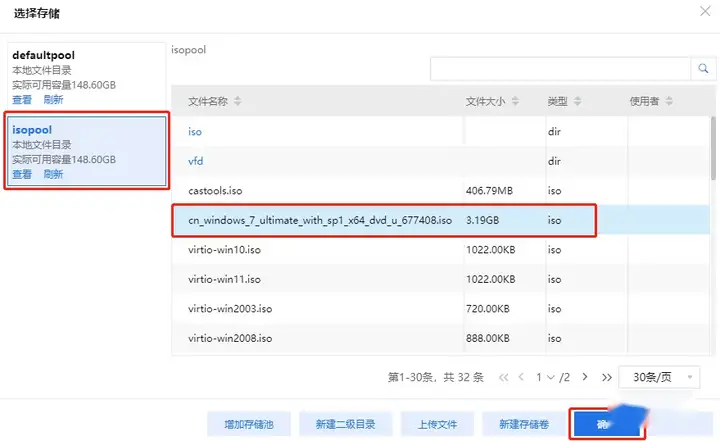The height and width of the screenshot is (441, 720).
Task: Go to previous page arrow
Action: click(521, 377)
